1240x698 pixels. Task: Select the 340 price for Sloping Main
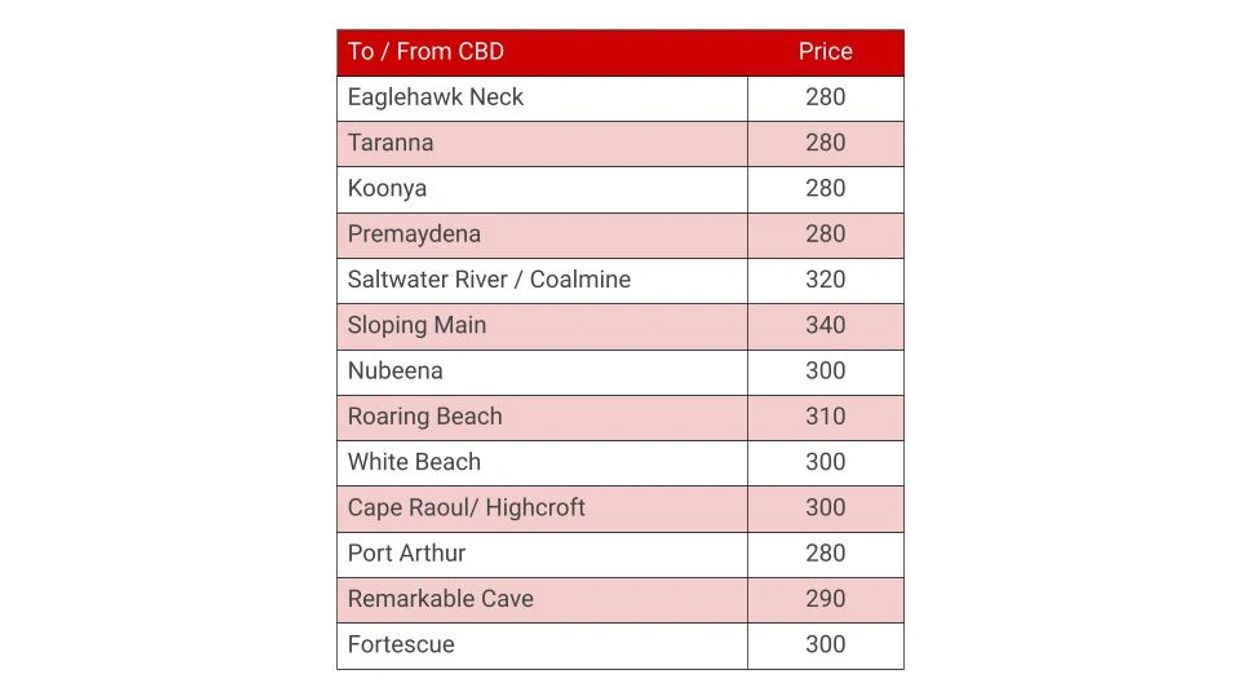(x=825, y=325)
